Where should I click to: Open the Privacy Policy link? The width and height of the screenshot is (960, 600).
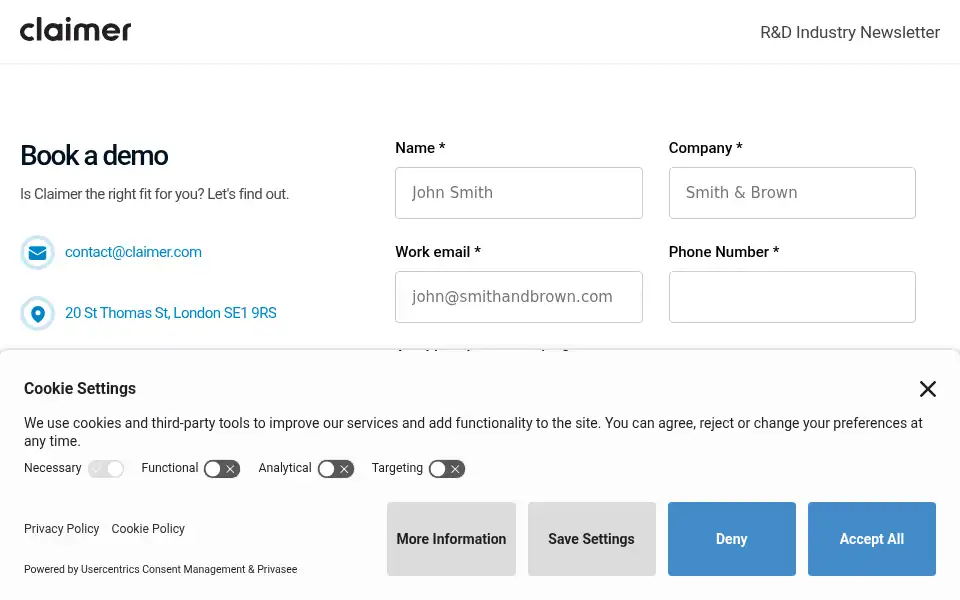pos(61,528)
